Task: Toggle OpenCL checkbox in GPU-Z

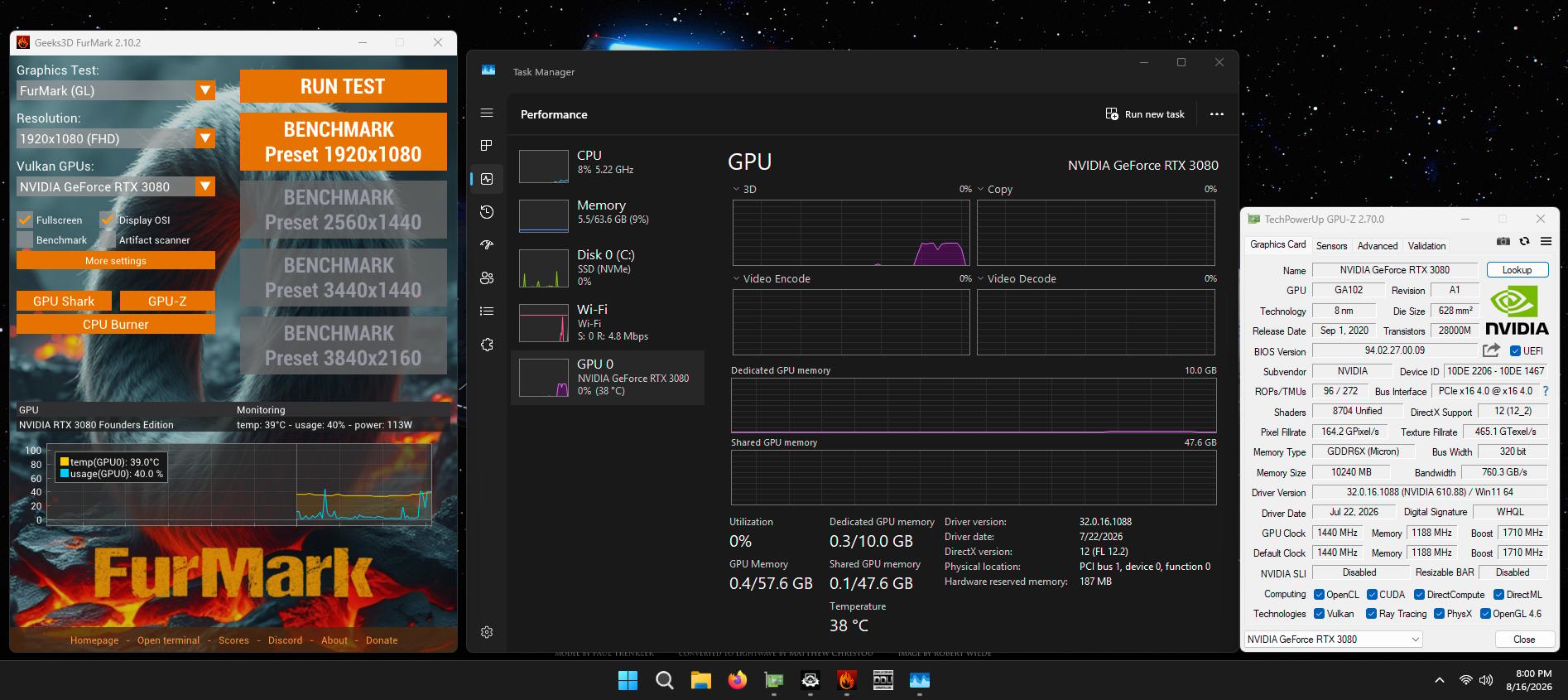Action: pyautogui.click(x=1319, y=594)
